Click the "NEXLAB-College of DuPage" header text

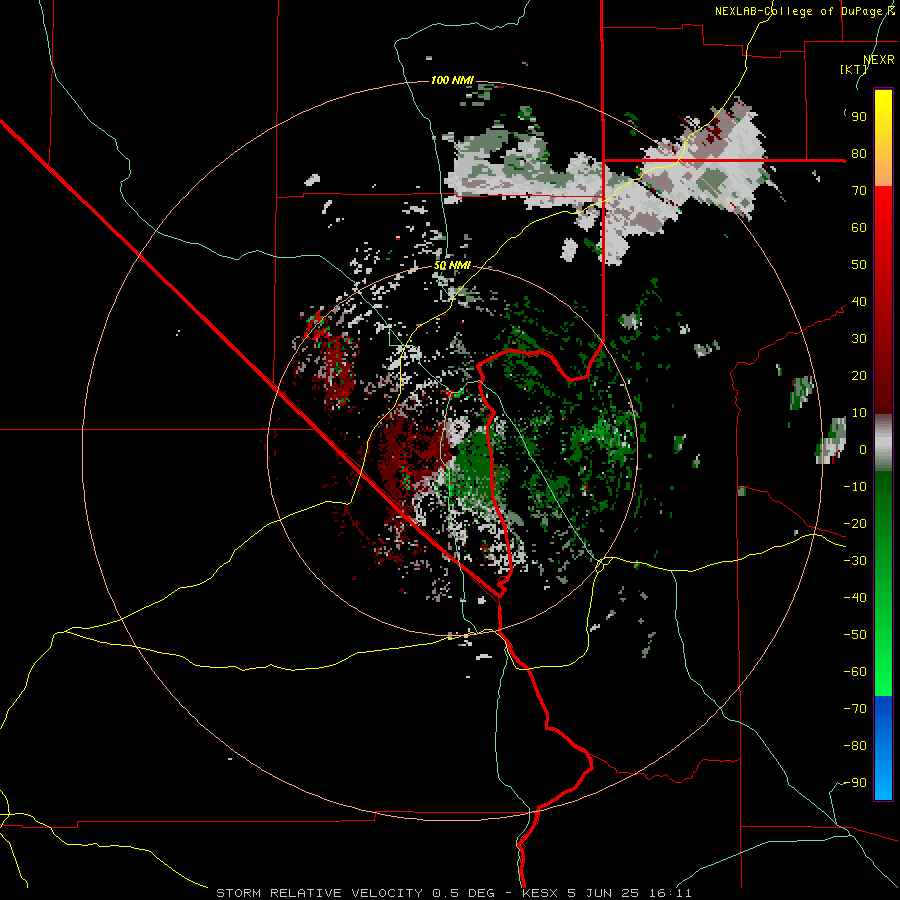coord(798,11)
